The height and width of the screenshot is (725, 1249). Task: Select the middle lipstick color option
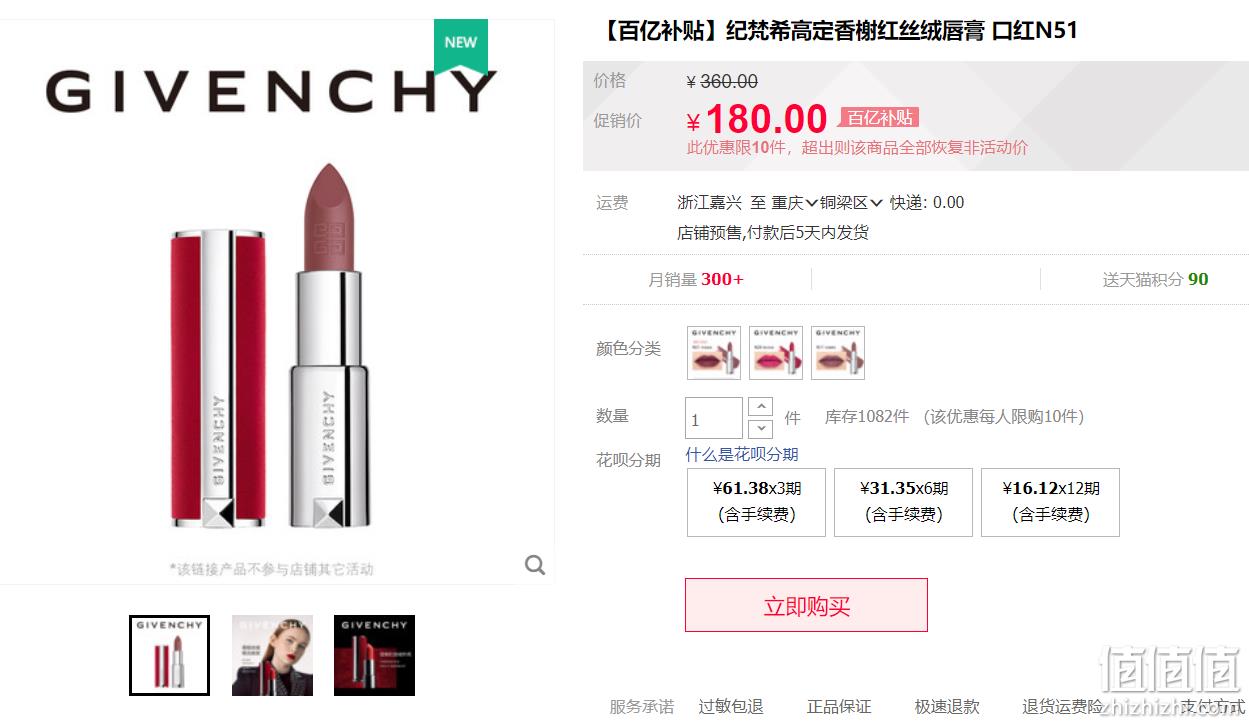[776, 353]
